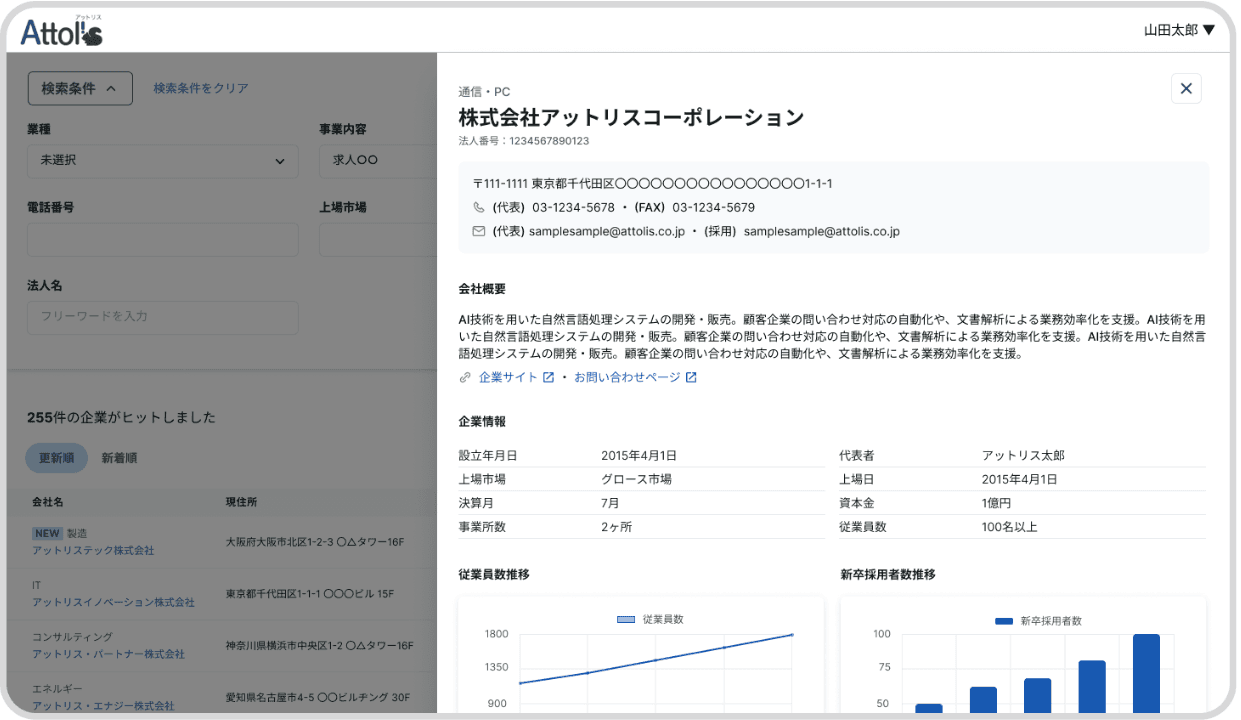Screen dimensions: 1241x720
Task: Click 検索条件をクリア link
Action: click(201, 89)
